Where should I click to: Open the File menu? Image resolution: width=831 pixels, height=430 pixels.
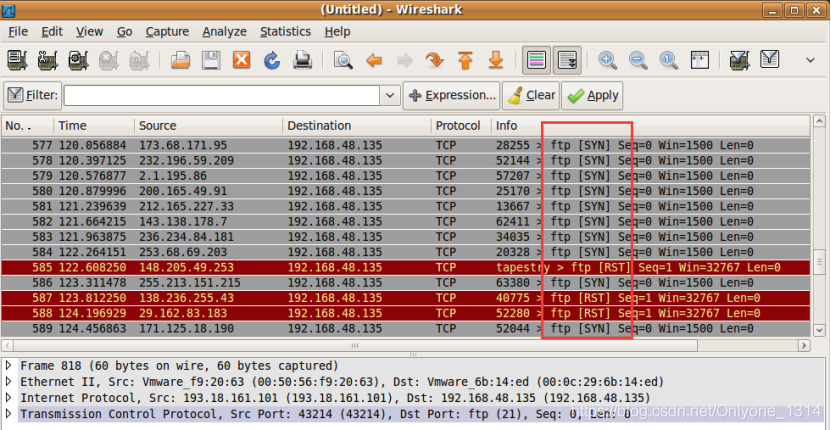(x=18, y=32)
